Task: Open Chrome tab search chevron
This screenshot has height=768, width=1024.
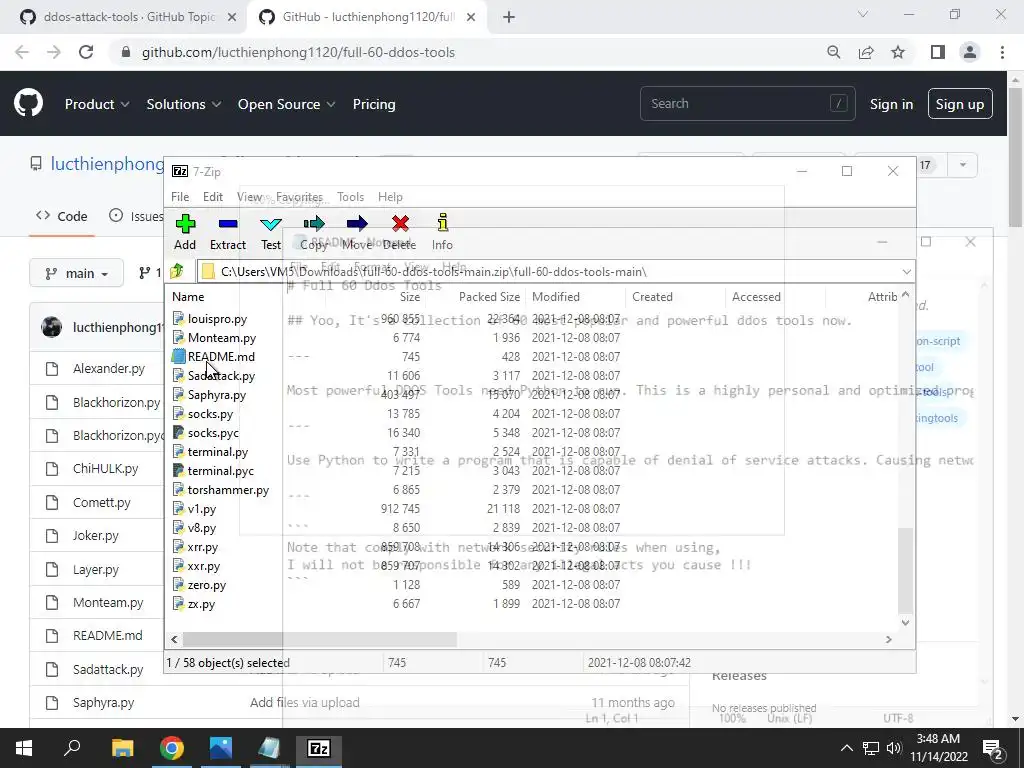Action: (863, 14)
